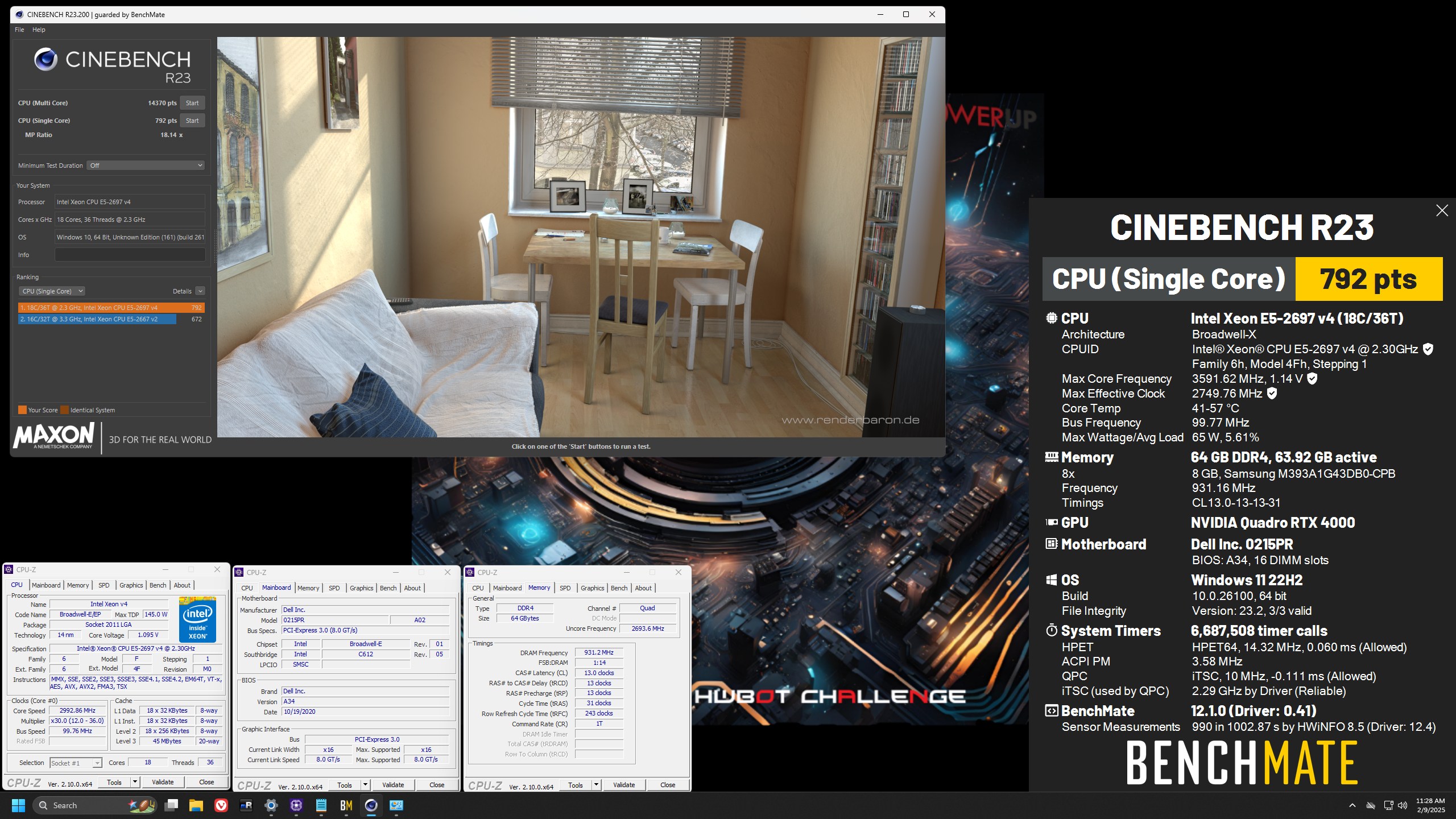Viewport: 1456px width, 819px height.
Task: Select Graphics tab in CPU-Z Mainboard window
Action: click(x=362, y=588)
